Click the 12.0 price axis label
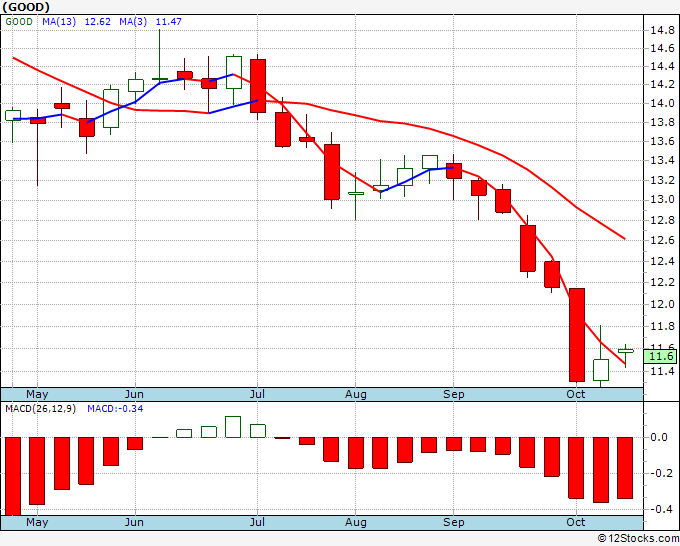 (x=662, y=304)
